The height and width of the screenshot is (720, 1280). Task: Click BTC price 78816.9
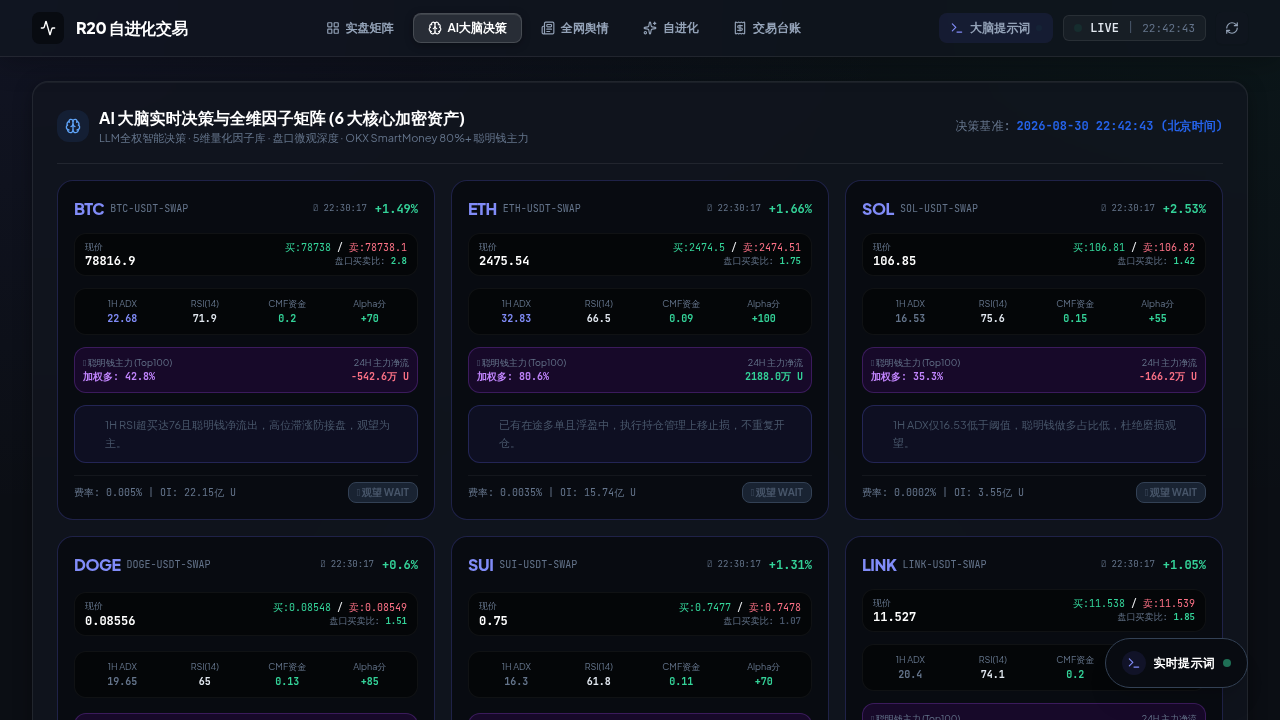(x=110, y=261)
